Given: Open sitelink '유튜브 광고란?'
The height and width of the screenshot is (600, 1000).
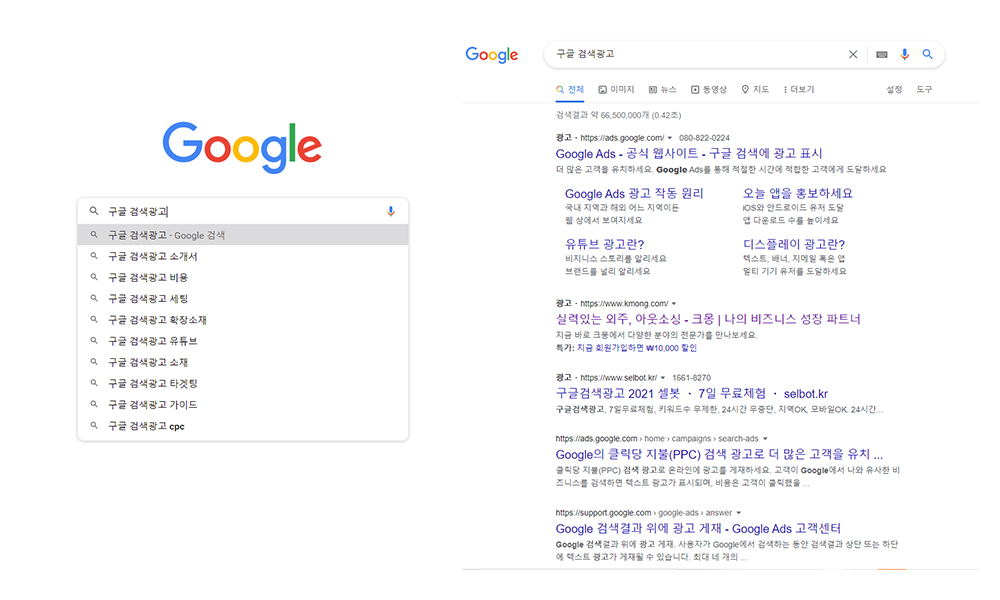Looking at the screenshot, I should click(x=605, y=244).
